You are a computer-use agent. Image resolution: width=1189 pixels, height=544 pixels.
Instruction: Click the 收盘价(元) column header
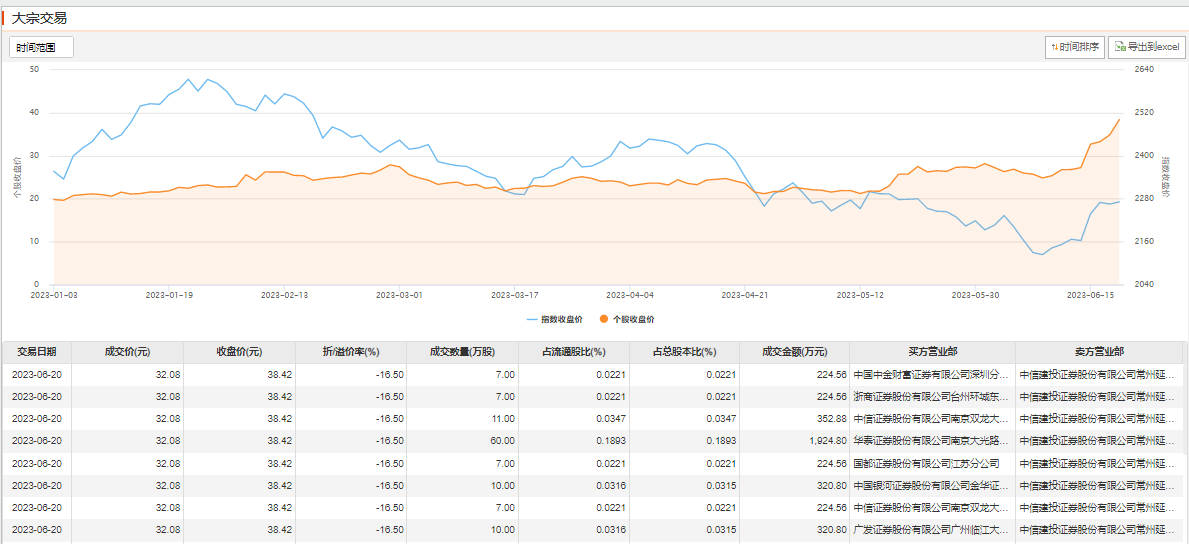coord(239,352)
